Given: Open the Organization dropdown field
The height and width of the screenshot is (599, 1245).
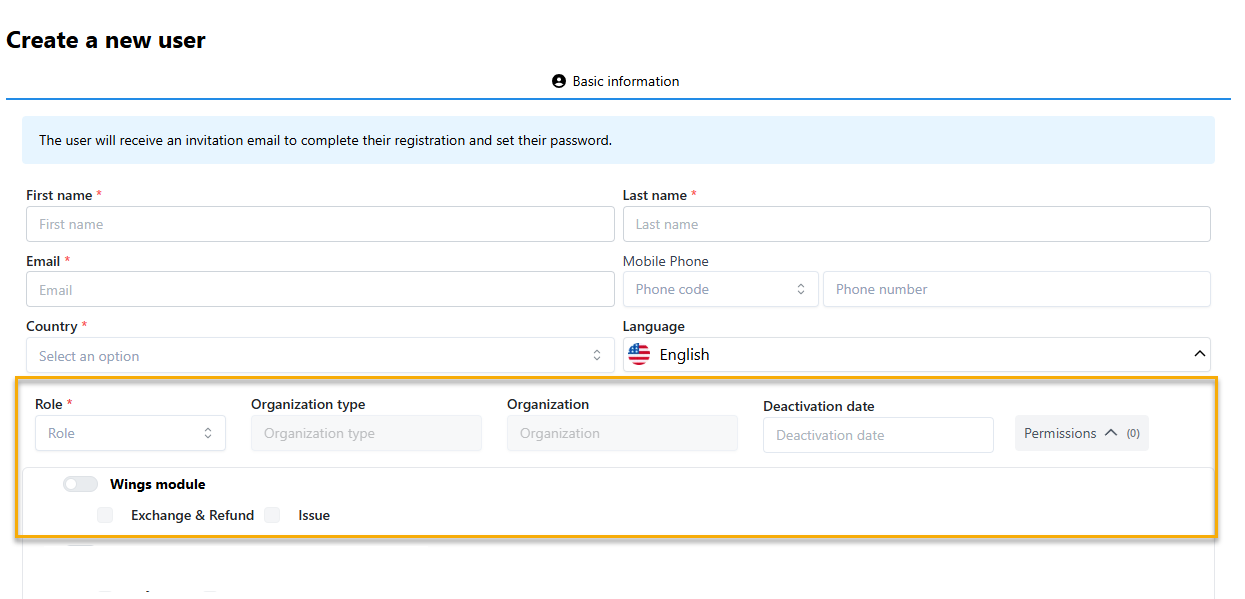Looking at the screenshot, I should coord(622,433).
